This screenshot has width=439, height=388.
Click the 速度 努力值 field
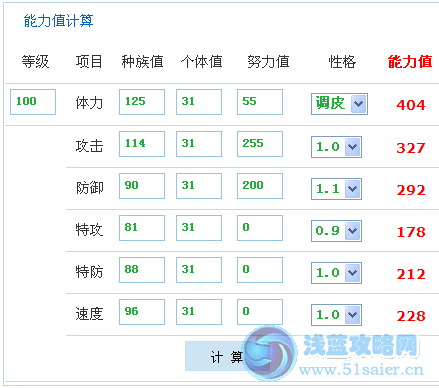[x=260, y=312]
